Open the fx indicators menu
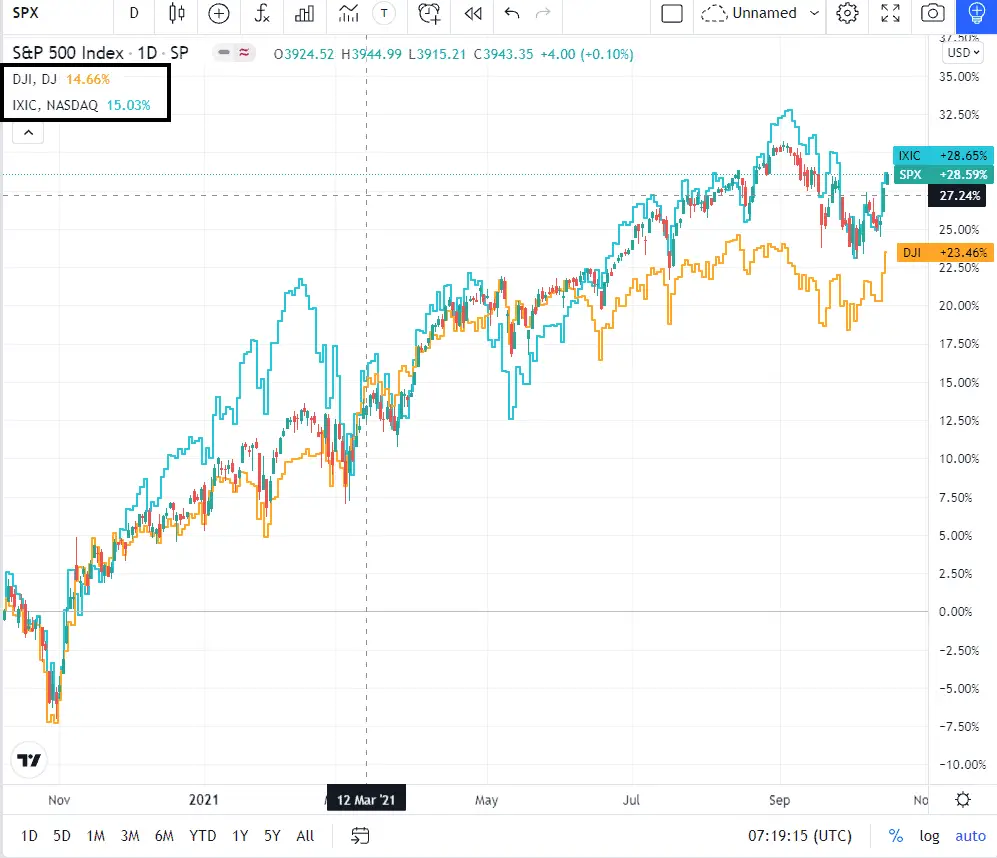Image resolution: width=997 pixels, height=858 pixels. (x=262, y=13)
